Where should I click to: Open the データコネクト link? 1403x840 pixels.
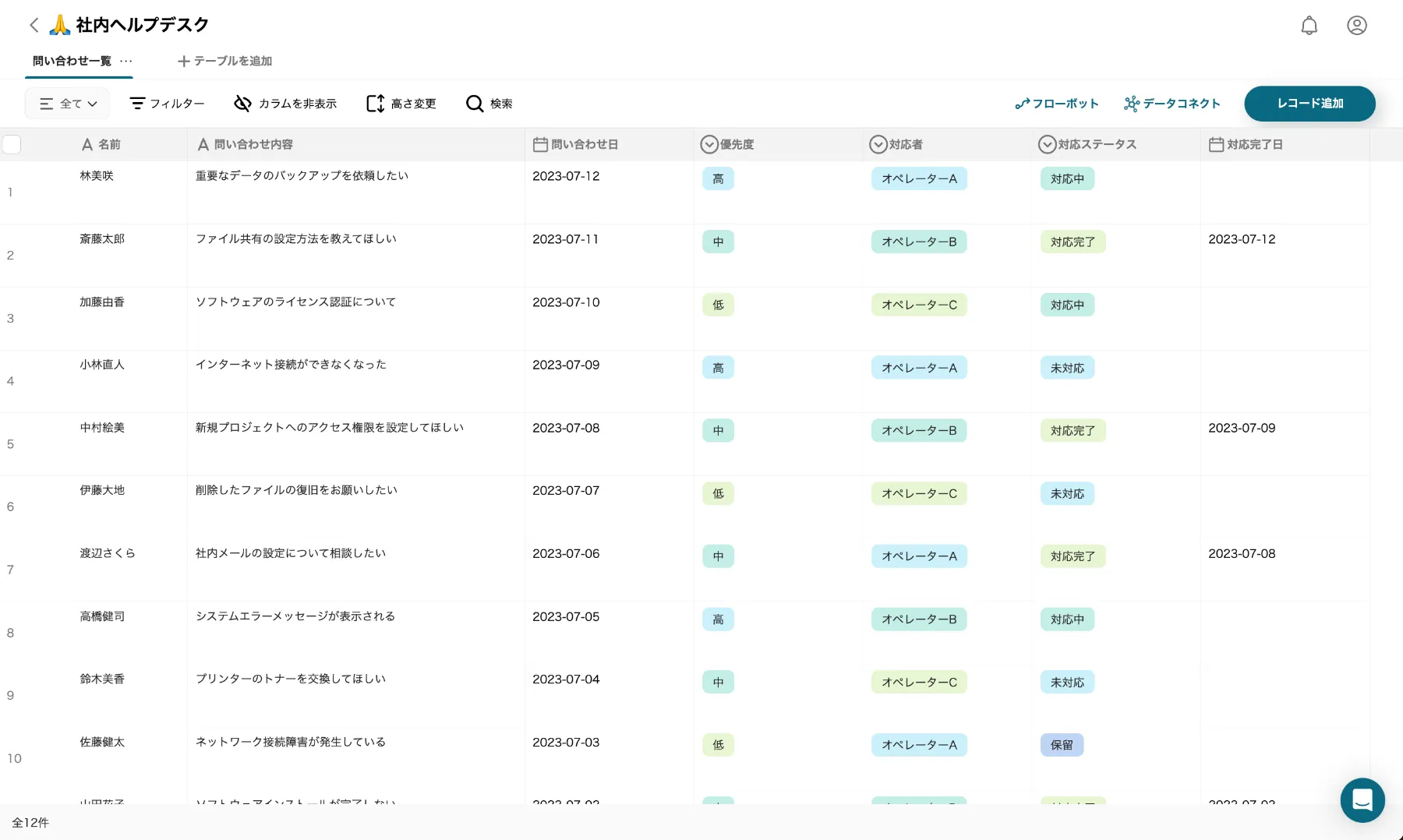(x=1172, y=104)
